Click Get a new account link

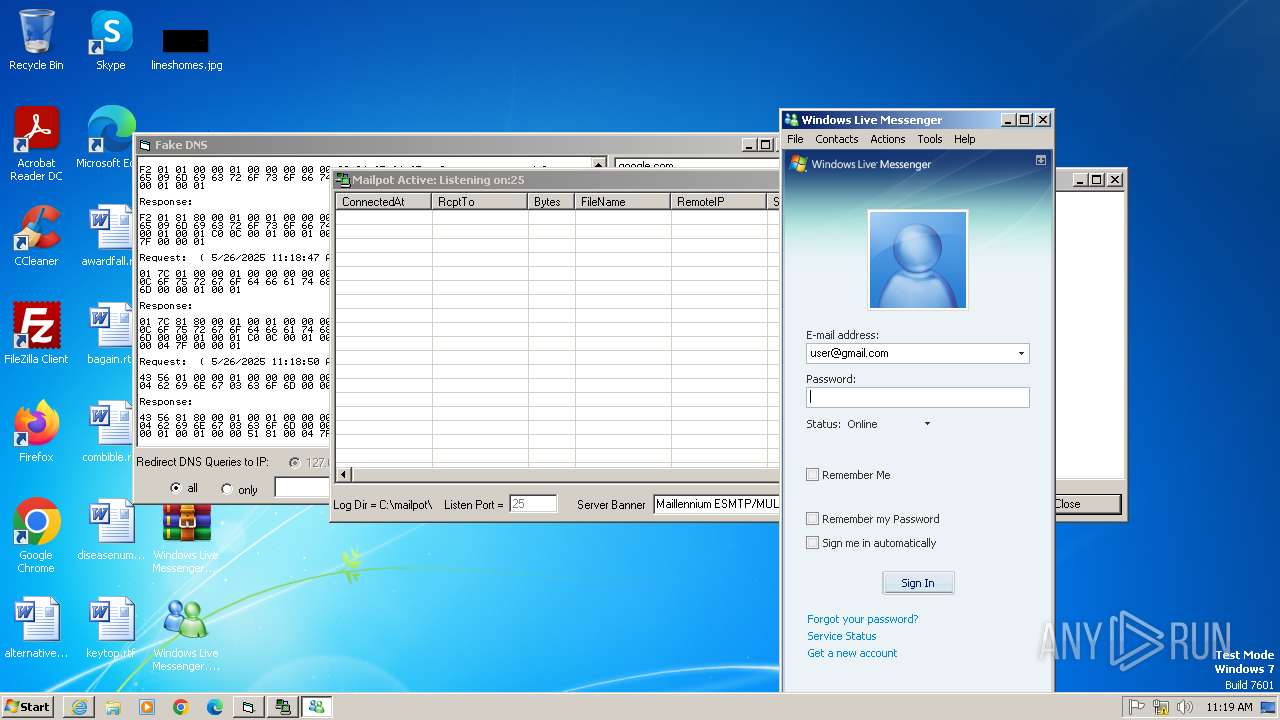[853, 653]
